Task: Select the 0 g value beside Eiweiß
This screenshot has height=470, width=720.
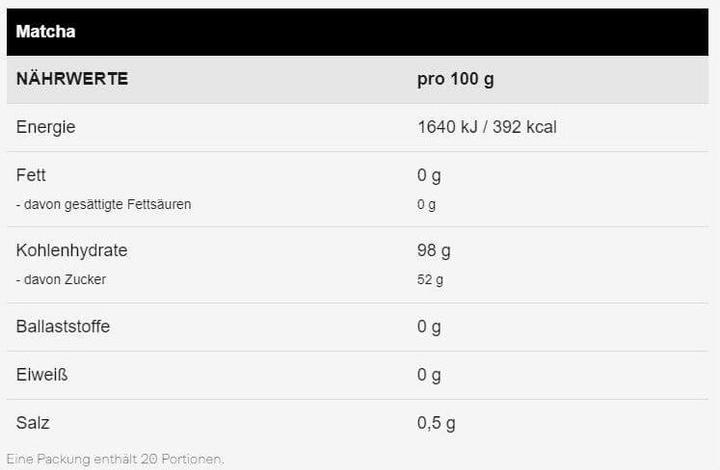Action: pos(429,374)
